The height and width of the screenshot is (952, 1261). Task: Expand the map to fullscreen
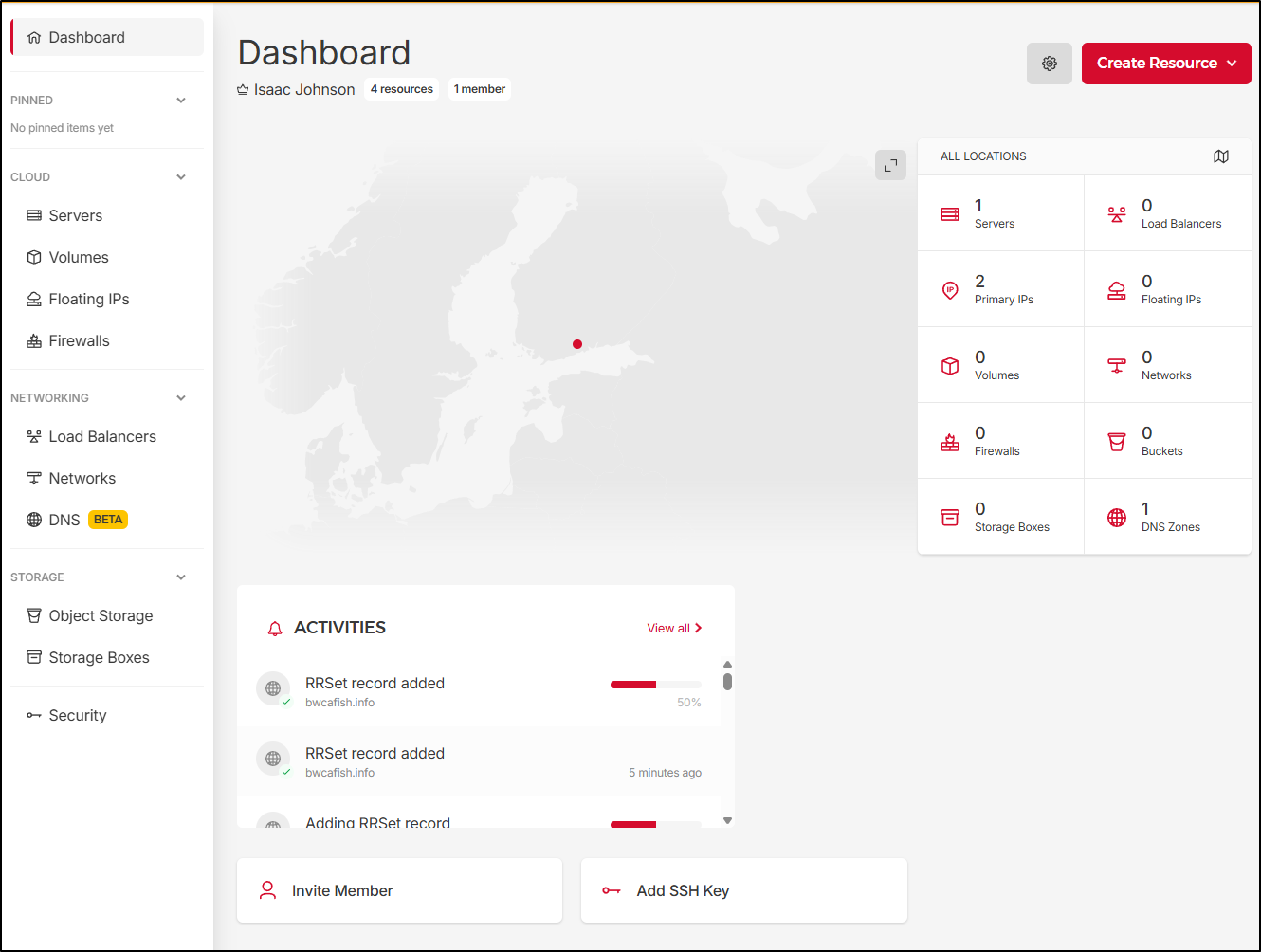point(890,165)
